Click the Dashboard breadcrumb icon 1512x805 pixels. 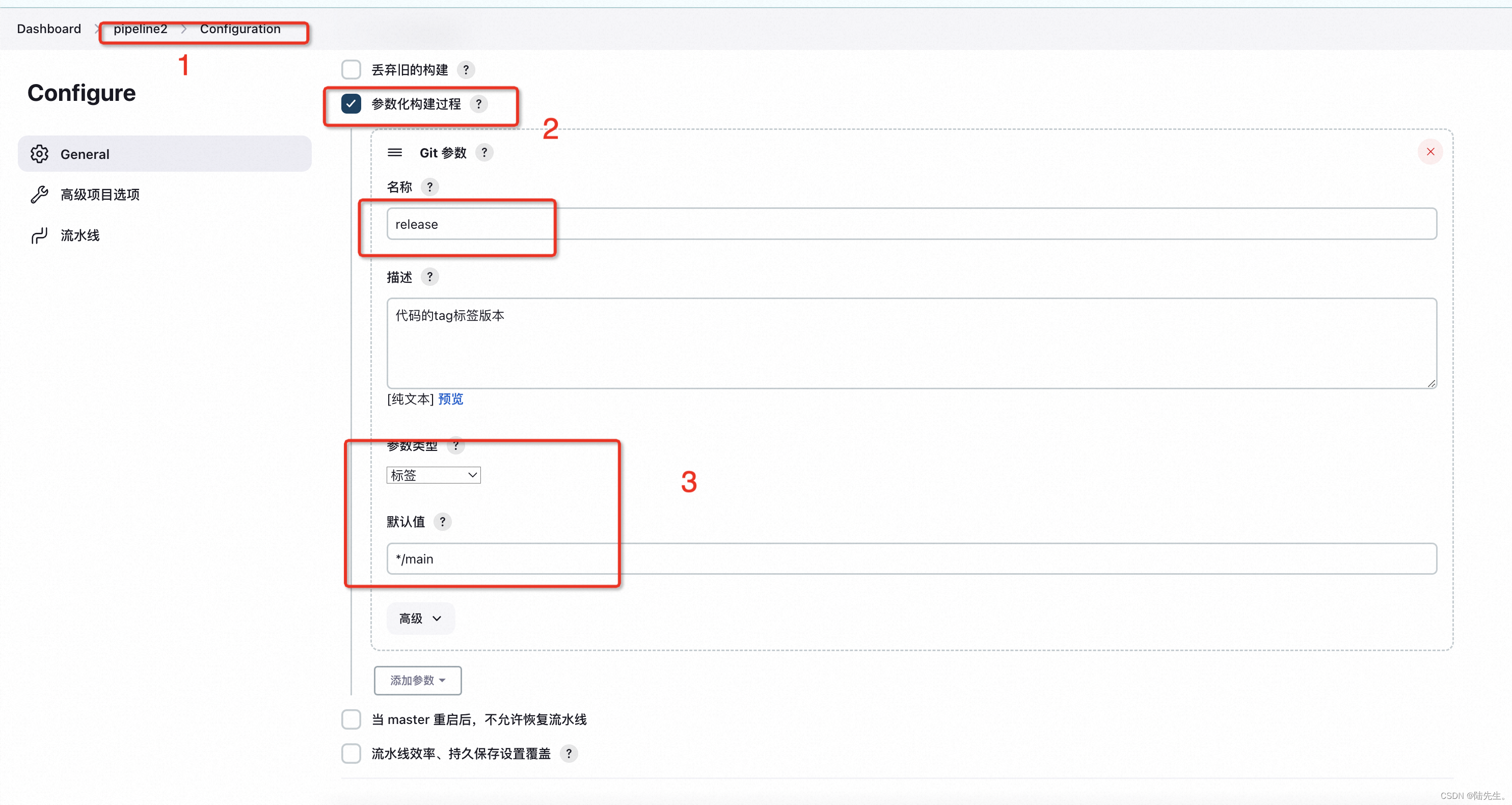pyautogui.click(x=48, y=28)
